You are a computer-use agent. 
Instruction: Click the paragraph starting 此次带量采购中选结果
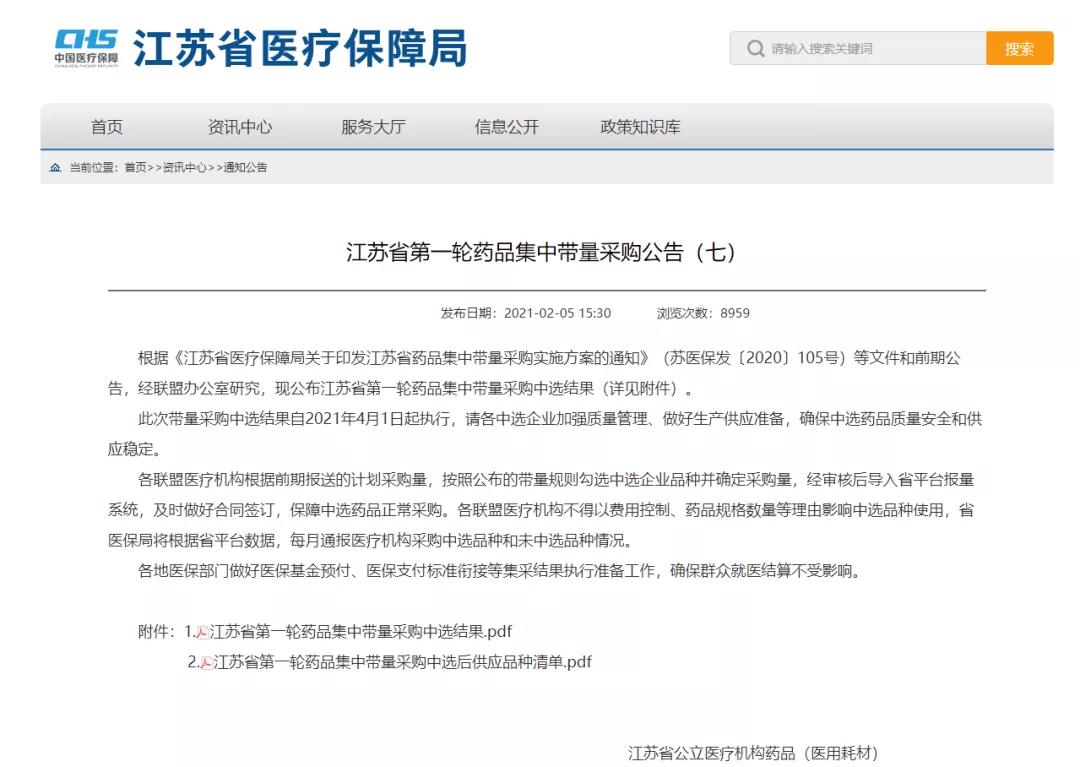pyautogui.click(x=545, y=434)
